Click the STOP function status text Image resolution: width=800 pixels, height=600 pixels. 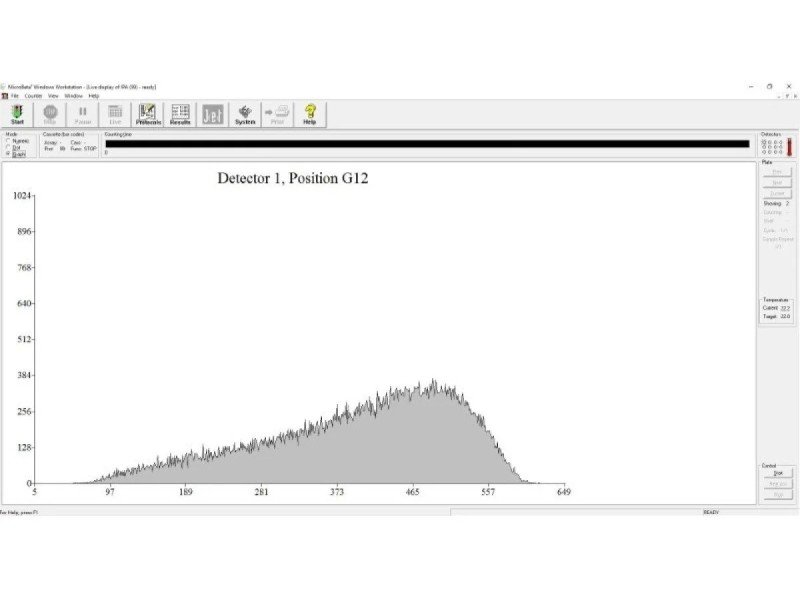[x=90, y=149]
